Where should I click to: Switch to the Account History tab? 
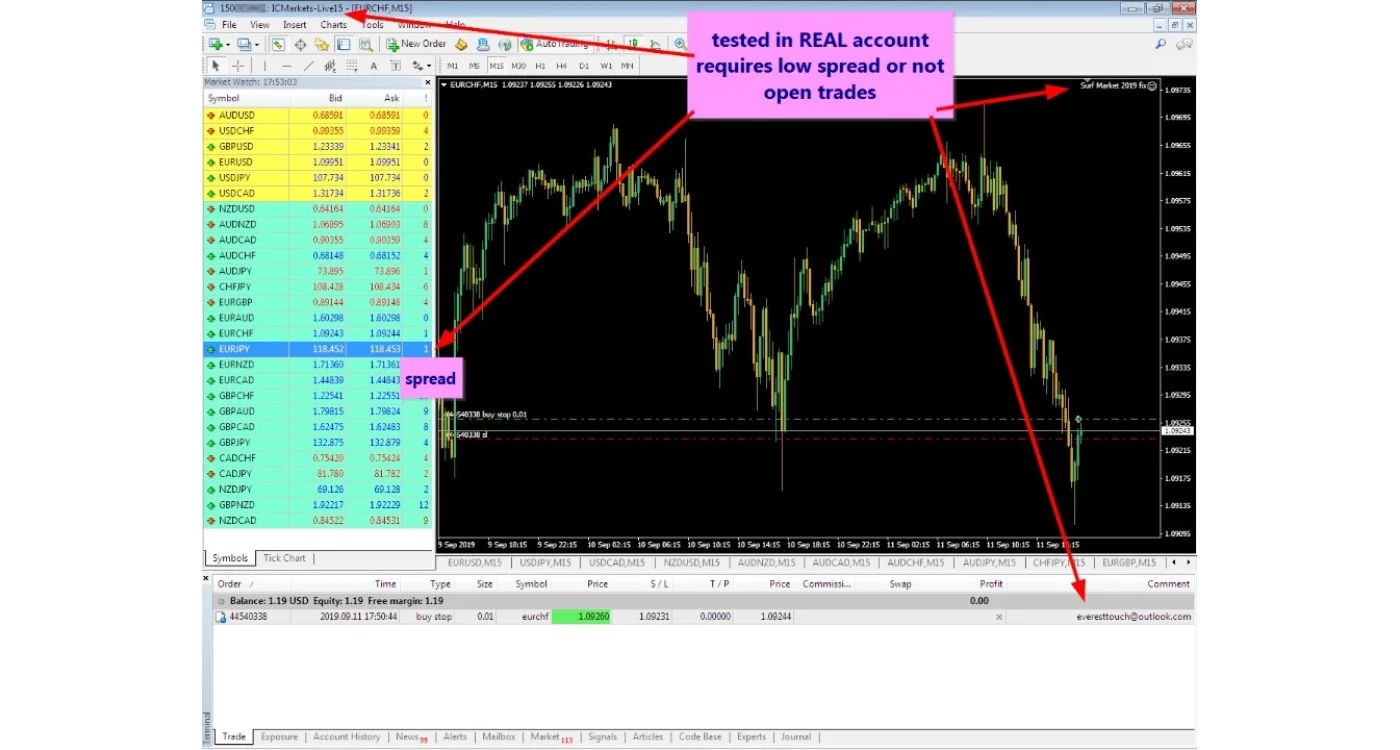point(346,736)
